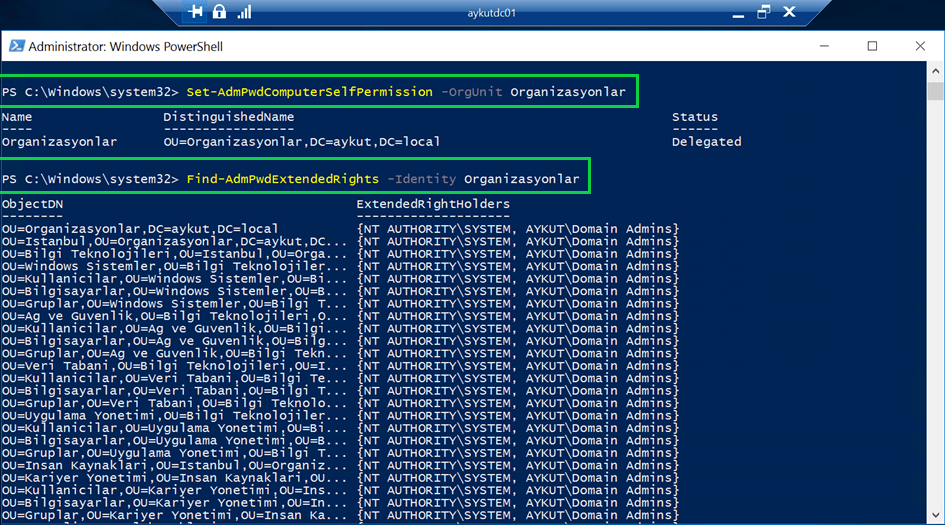The width and height of the screenshot is (945, 525).
Task: Minimize the Windows PowerShell window
Action: coord(824,47)
